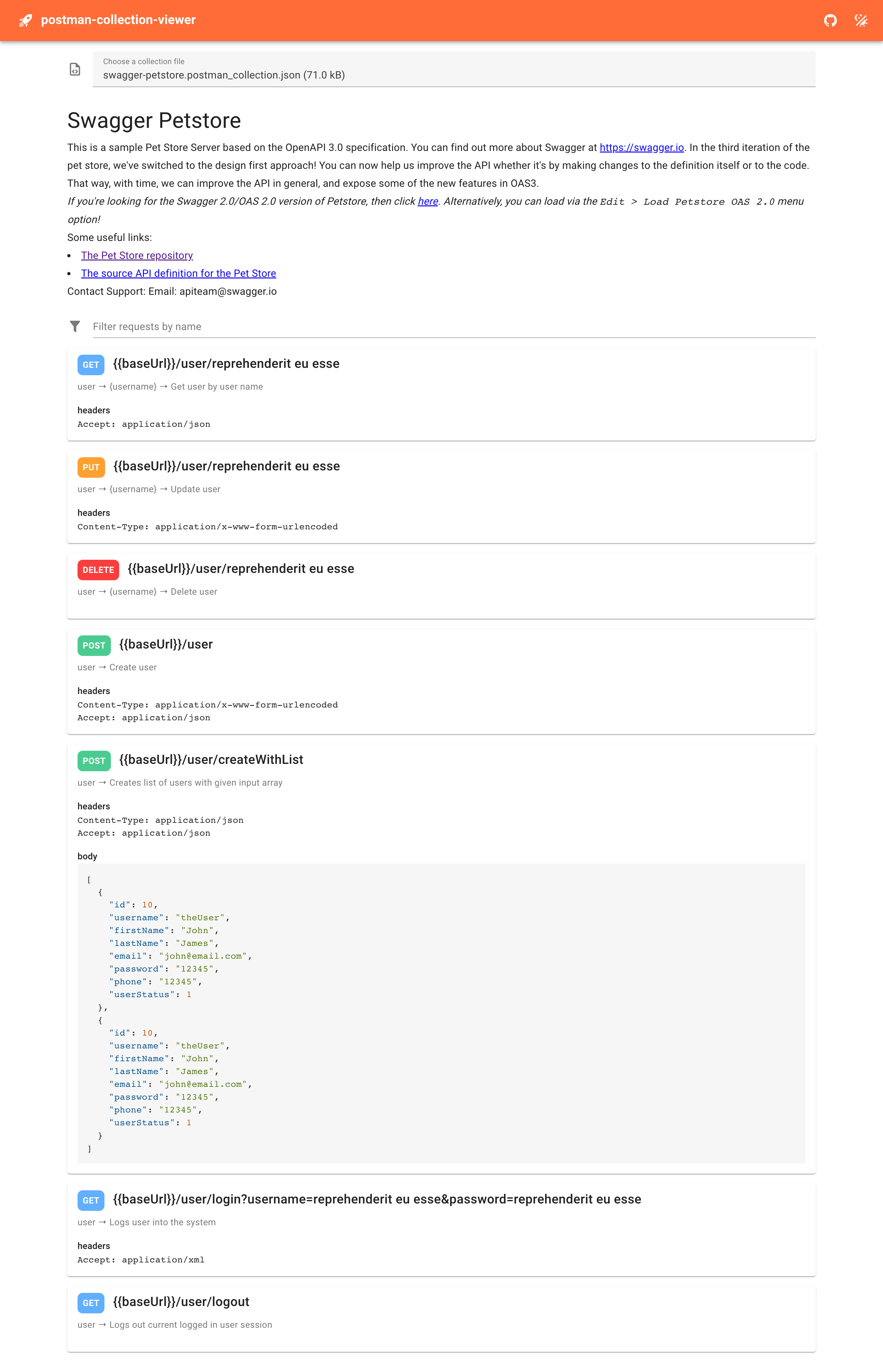
Task: Open The Pet Store repository link
Action: [137, 255]
